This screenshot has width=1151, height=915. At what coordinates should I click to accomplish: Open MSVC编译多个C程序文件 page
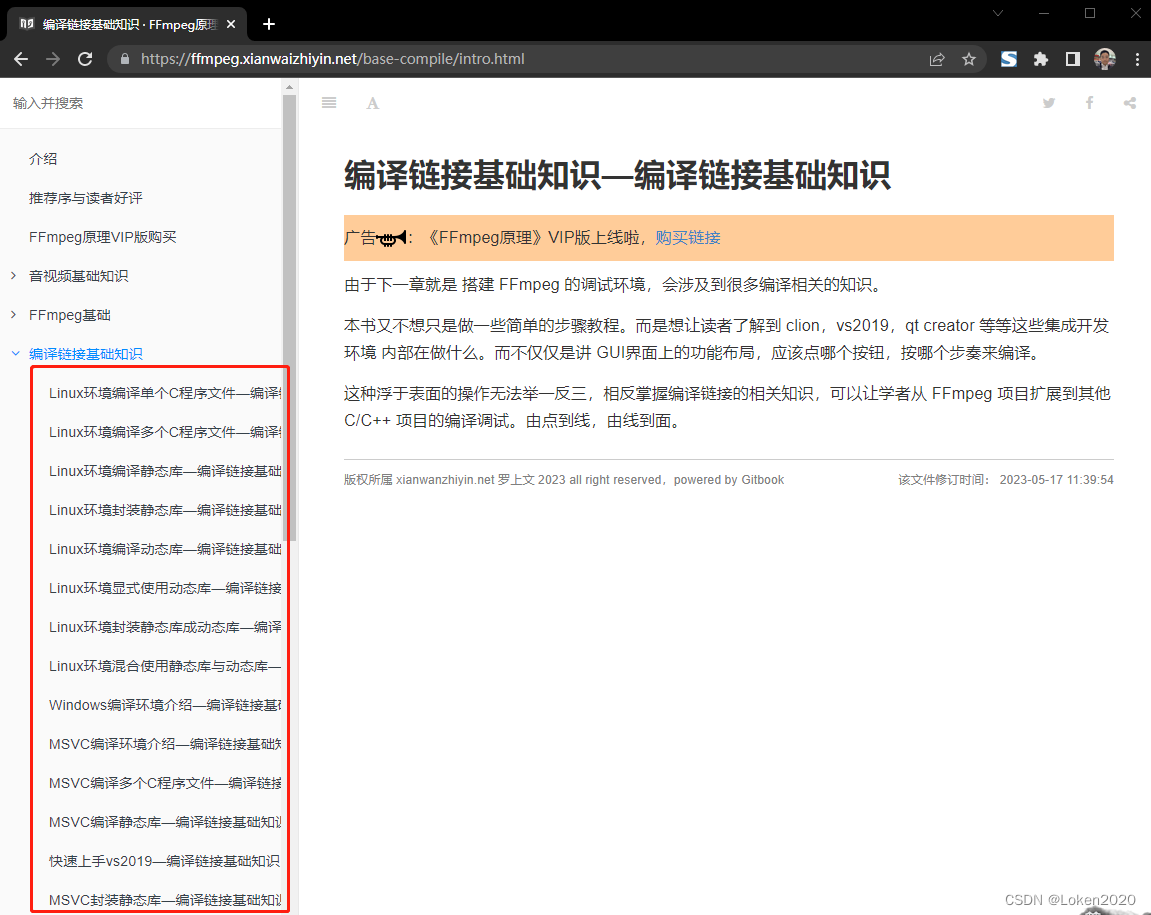[164, 783]
